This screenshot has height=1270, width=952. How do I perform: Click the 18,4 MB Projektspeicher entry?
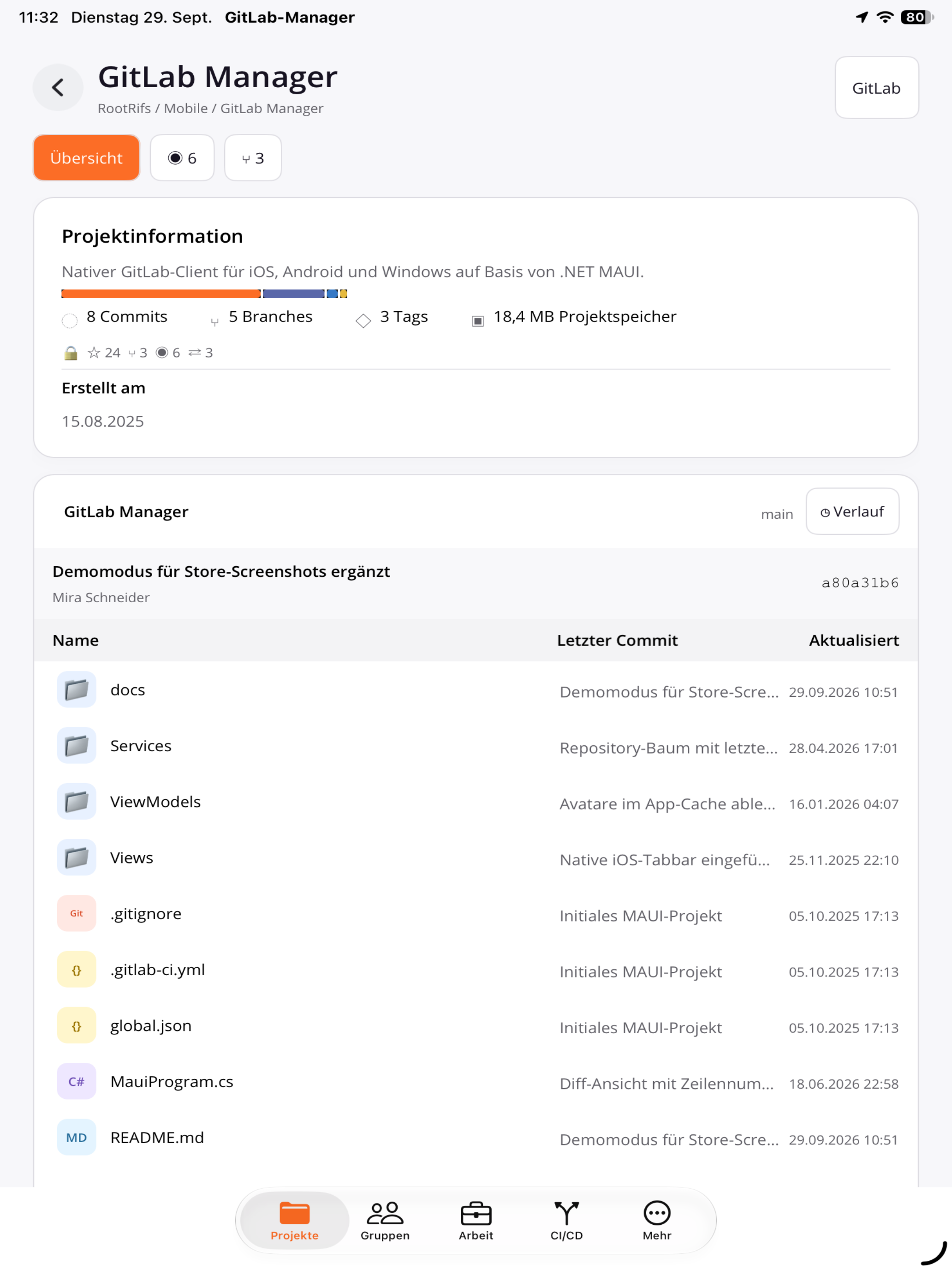574,317
